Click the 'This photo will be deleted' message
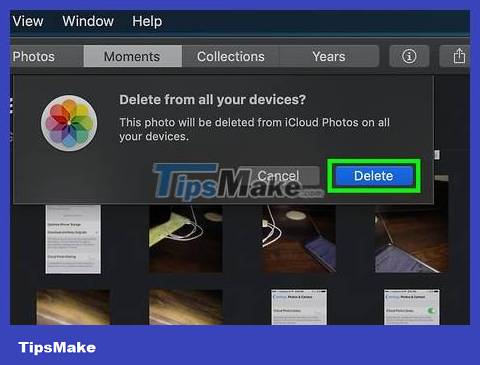Image resolution: width=480 pixels, height=365 pixels. (254, 129)
